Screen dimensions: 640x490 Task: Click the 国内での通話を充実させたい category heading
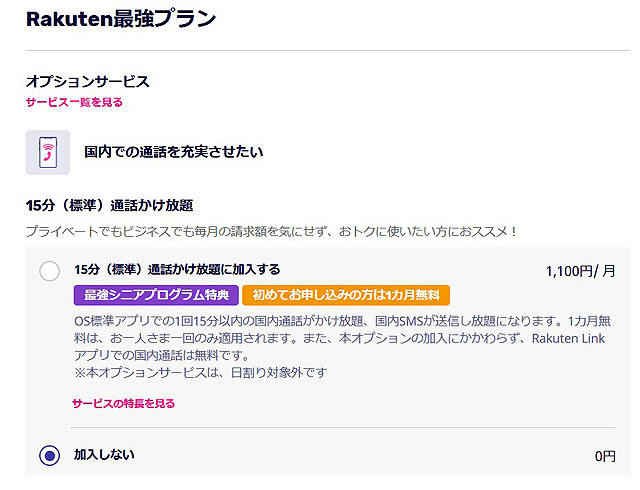tap(174, 153)
